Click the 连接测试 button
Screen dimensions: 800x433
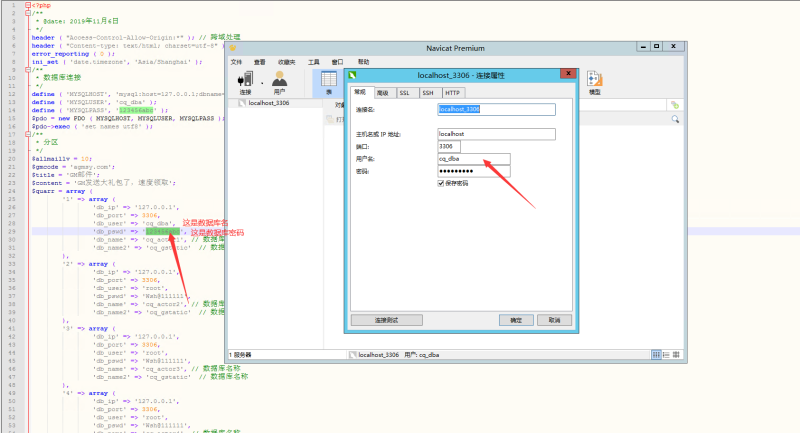[387, 319]
